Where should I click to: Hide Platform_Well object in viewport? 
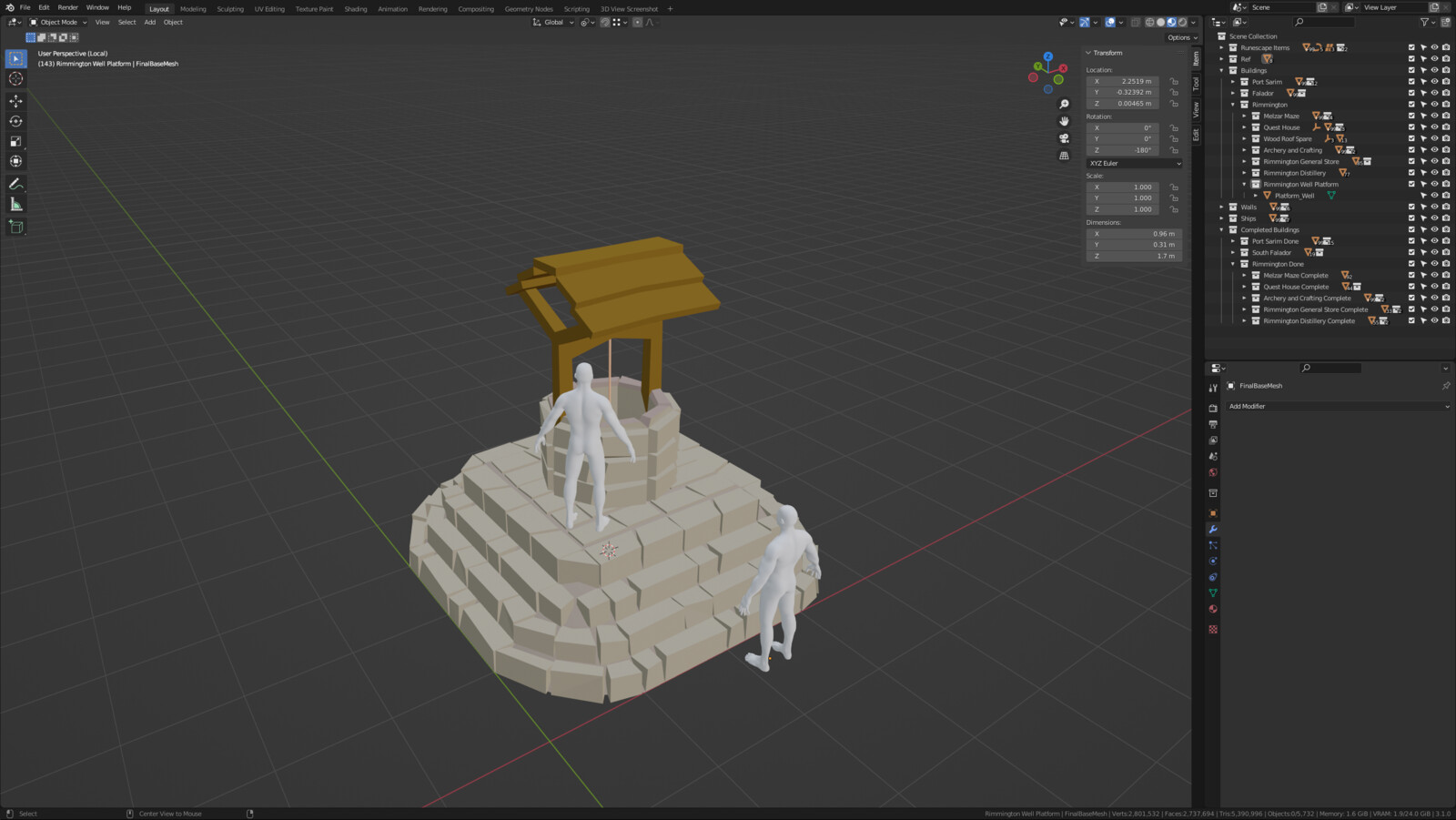pyautogui.click(x=1434, y=196)
